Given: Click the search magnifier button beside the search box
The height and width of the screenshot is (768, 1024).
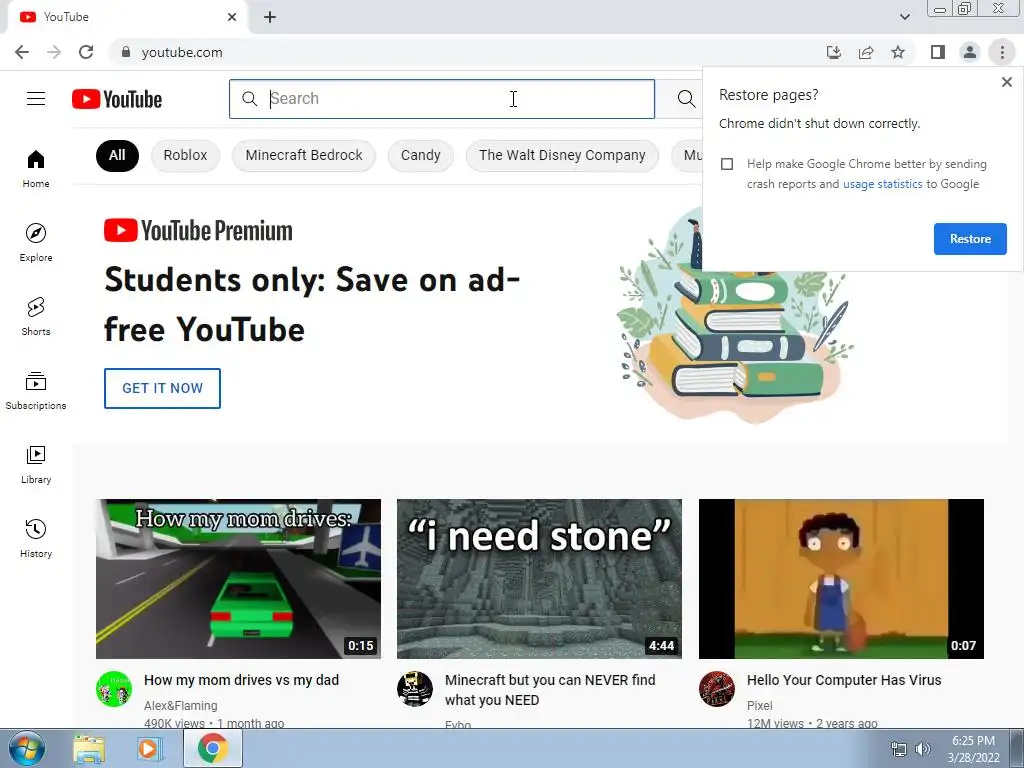Looking at the screenshot, I should (686, 99).
